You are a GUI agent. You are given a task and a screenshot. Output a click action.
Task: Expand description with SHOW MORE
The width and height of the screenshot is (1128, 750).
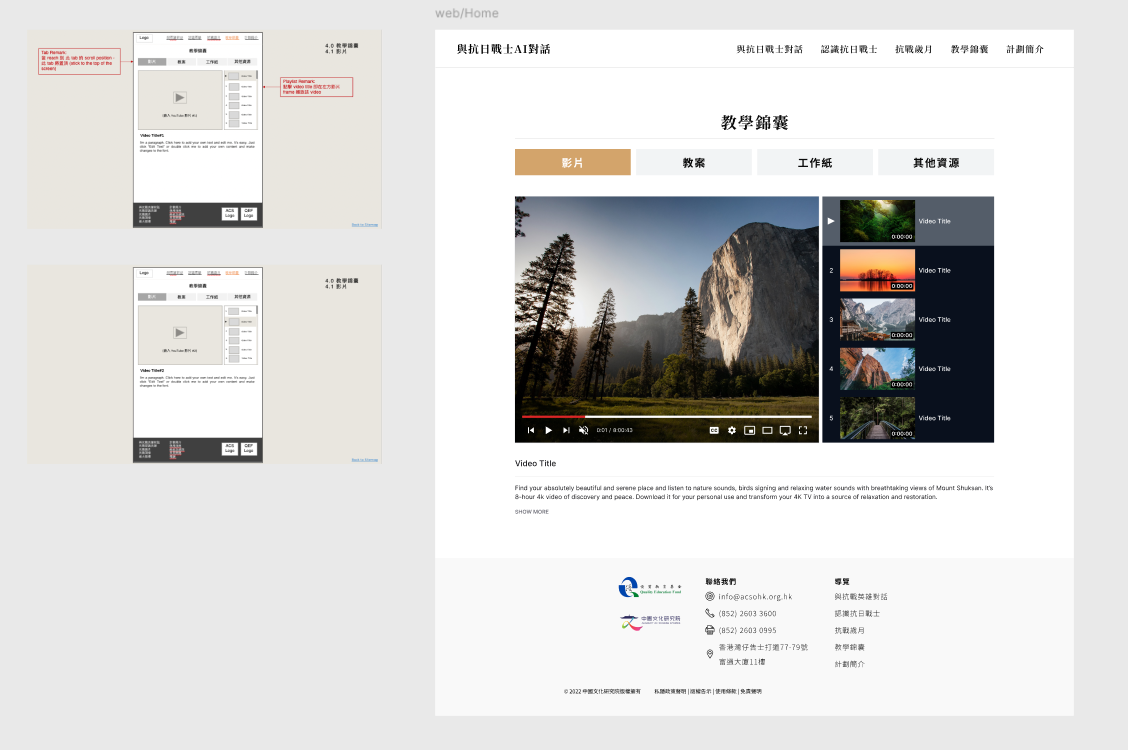532,512
